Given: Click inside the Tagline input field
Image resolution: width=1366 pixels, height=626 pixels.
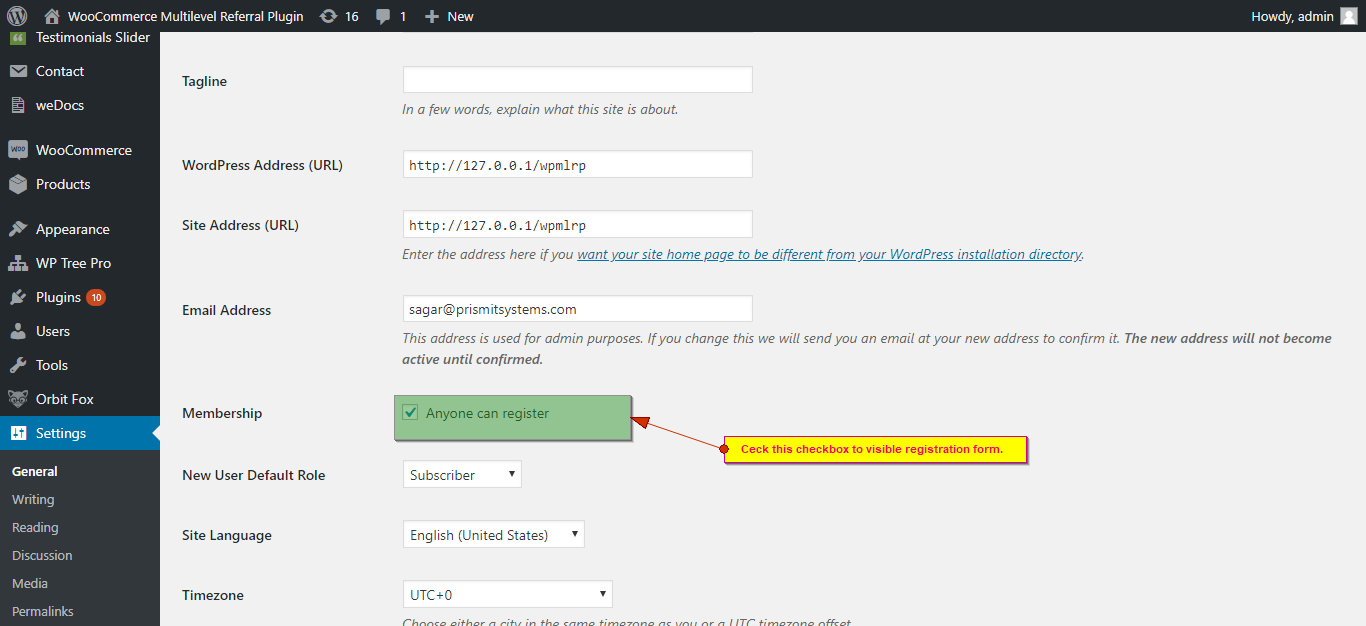Looking at the screenshot, I should click(x=577, y=79).
